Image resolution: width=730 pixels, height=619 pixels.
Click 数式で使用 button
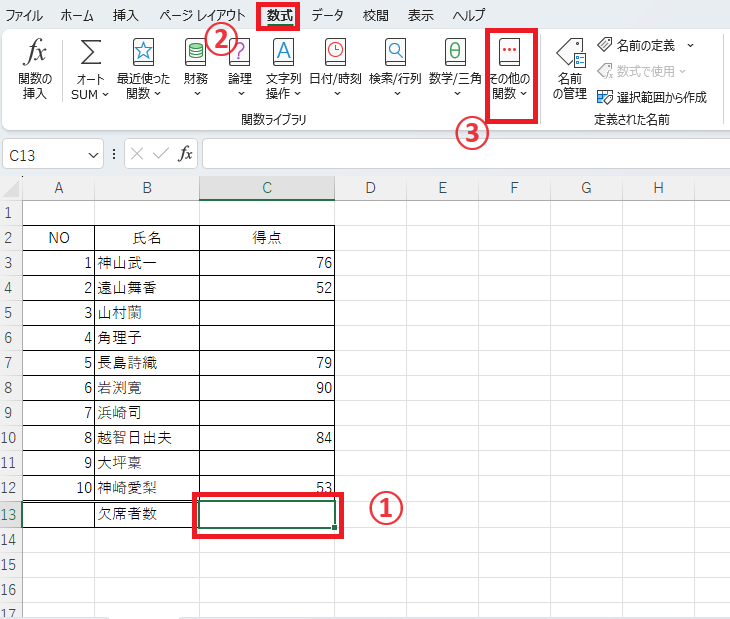click(x=642, y=71)
